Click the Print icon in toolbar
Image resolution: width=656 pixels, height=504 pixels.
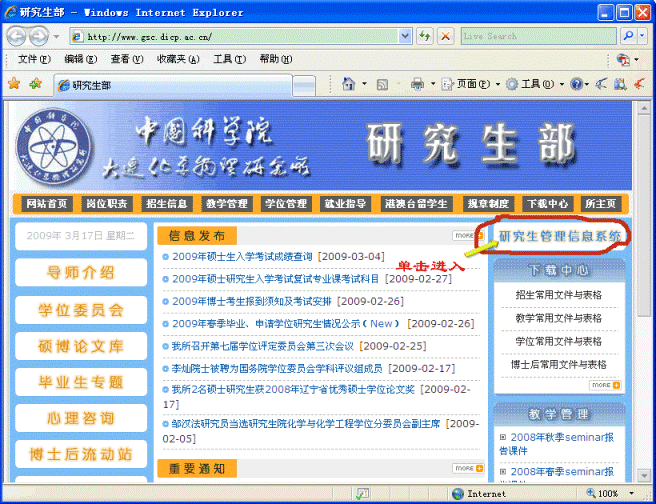point(417,85)
